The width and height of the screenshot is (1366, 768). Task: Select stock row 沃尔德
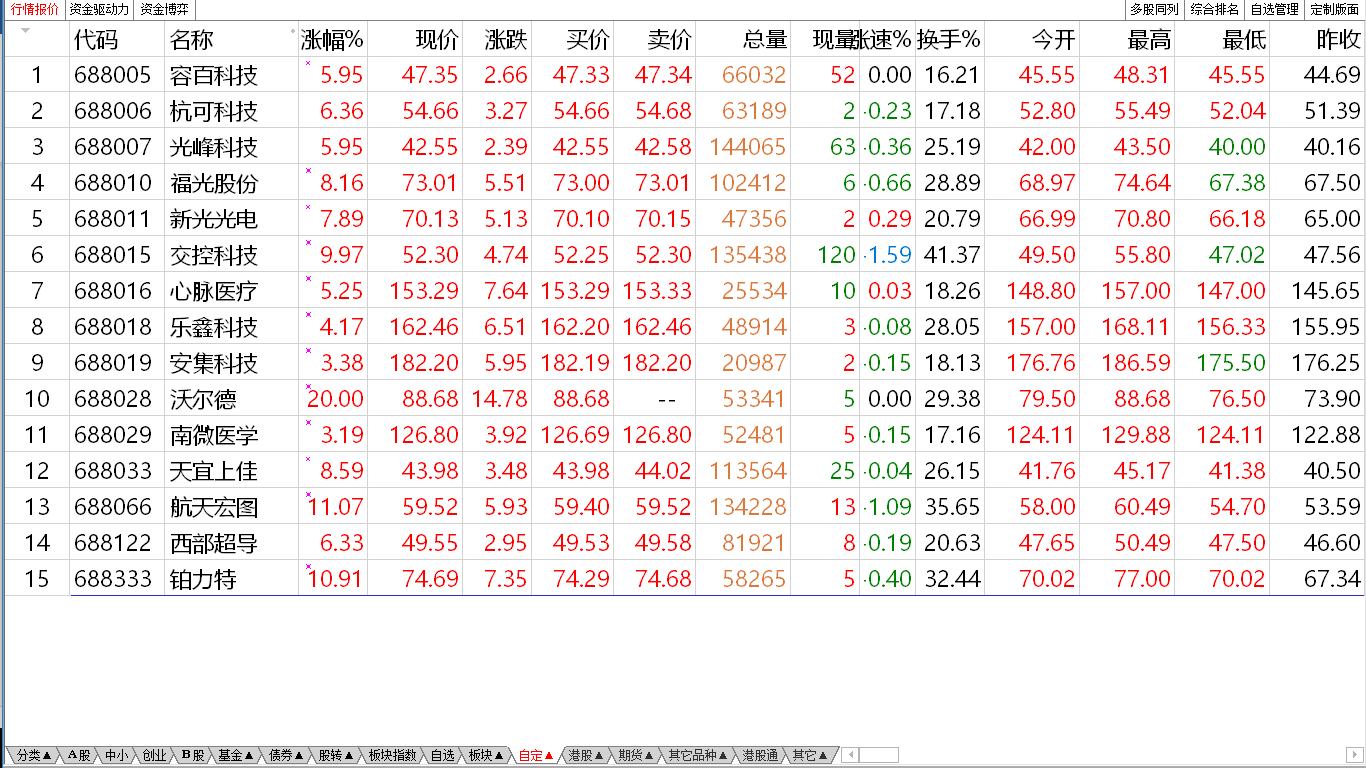pos(683,399)
